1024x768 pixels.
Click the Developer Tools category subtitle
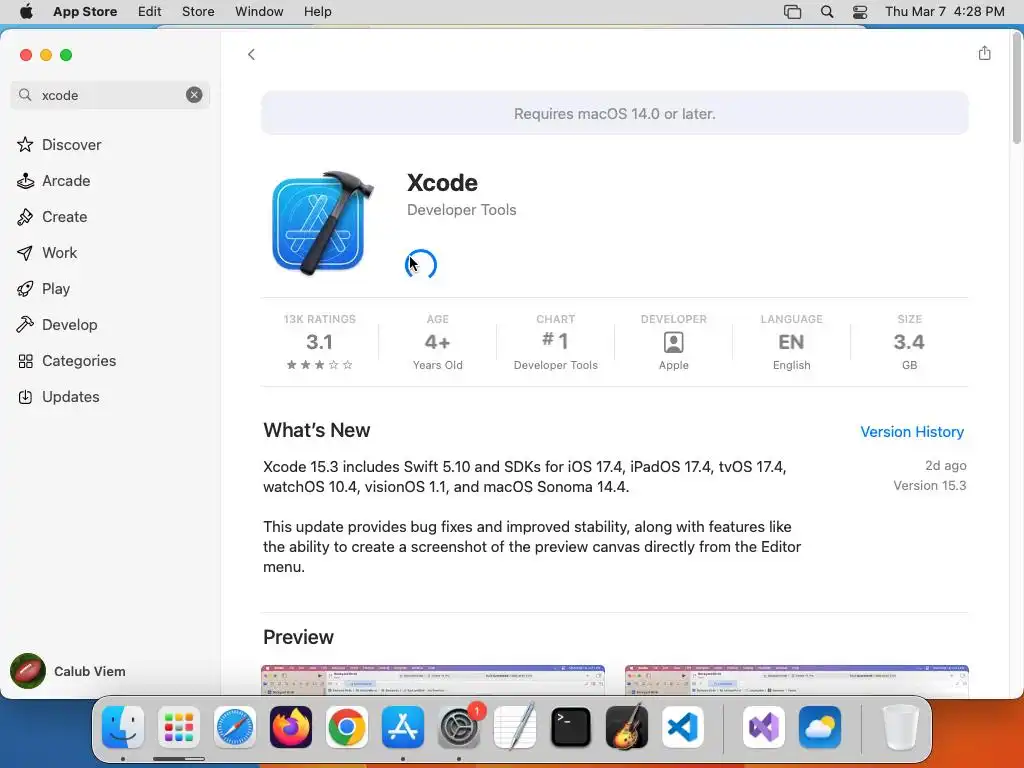462,210
